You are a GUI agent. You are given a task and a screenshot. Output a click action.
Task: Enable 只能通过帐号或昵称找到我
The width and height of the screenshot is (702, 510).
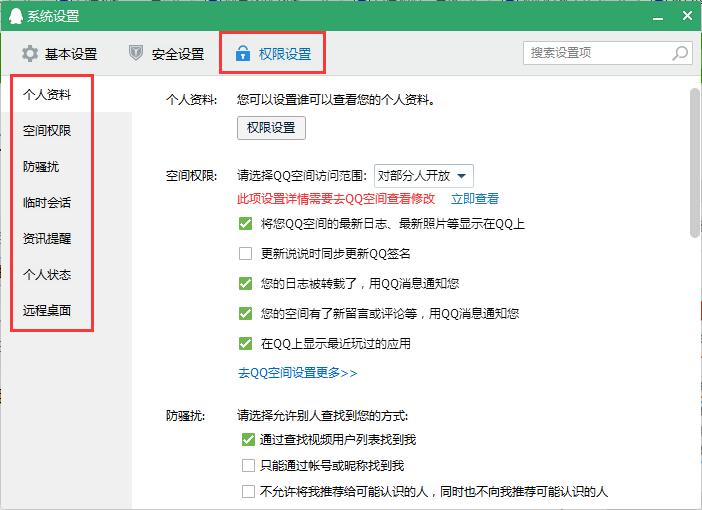click(248, 466)
